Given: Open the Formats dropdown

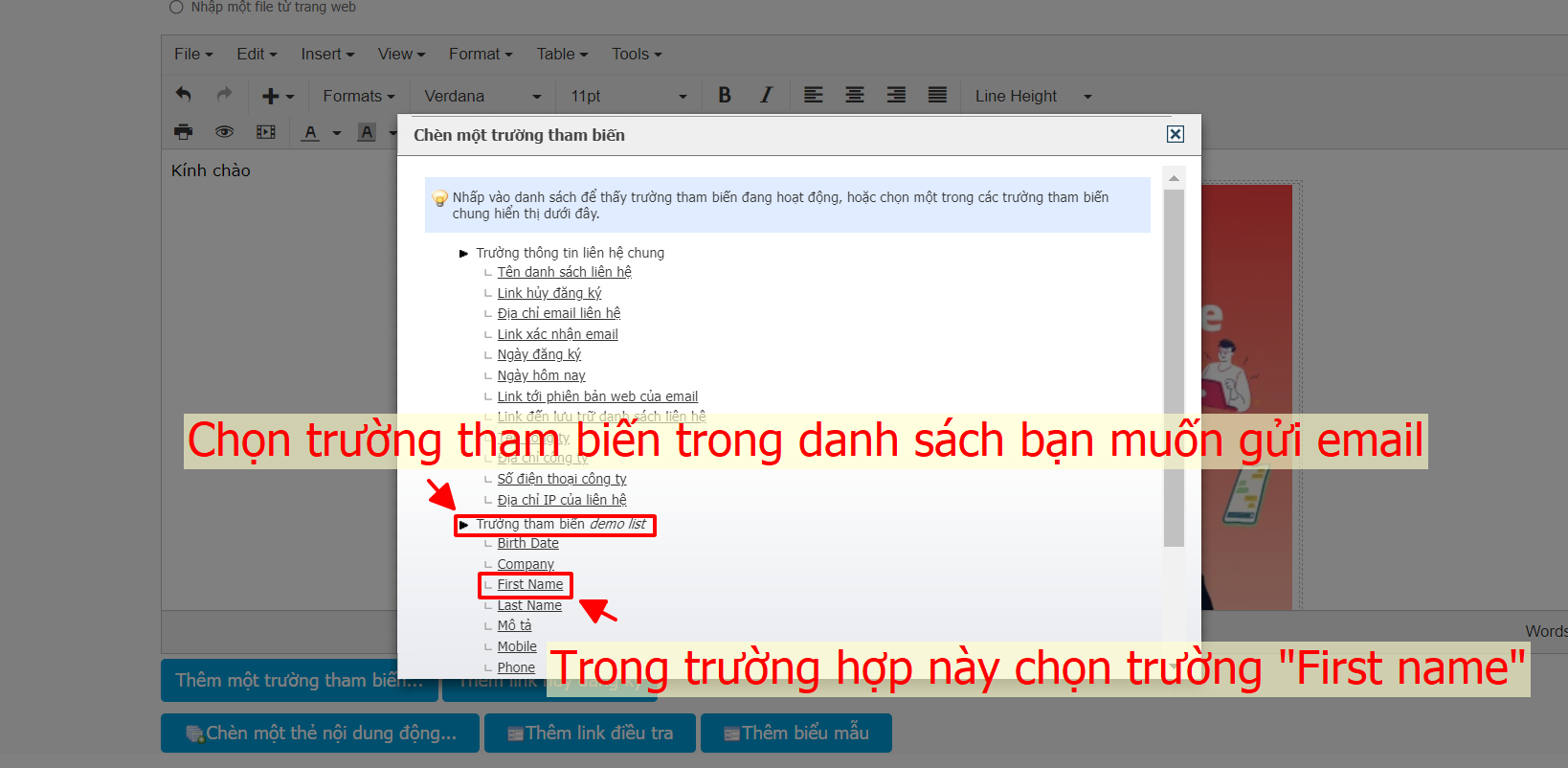Looking at the screenshot, I should tap(359, 96).
